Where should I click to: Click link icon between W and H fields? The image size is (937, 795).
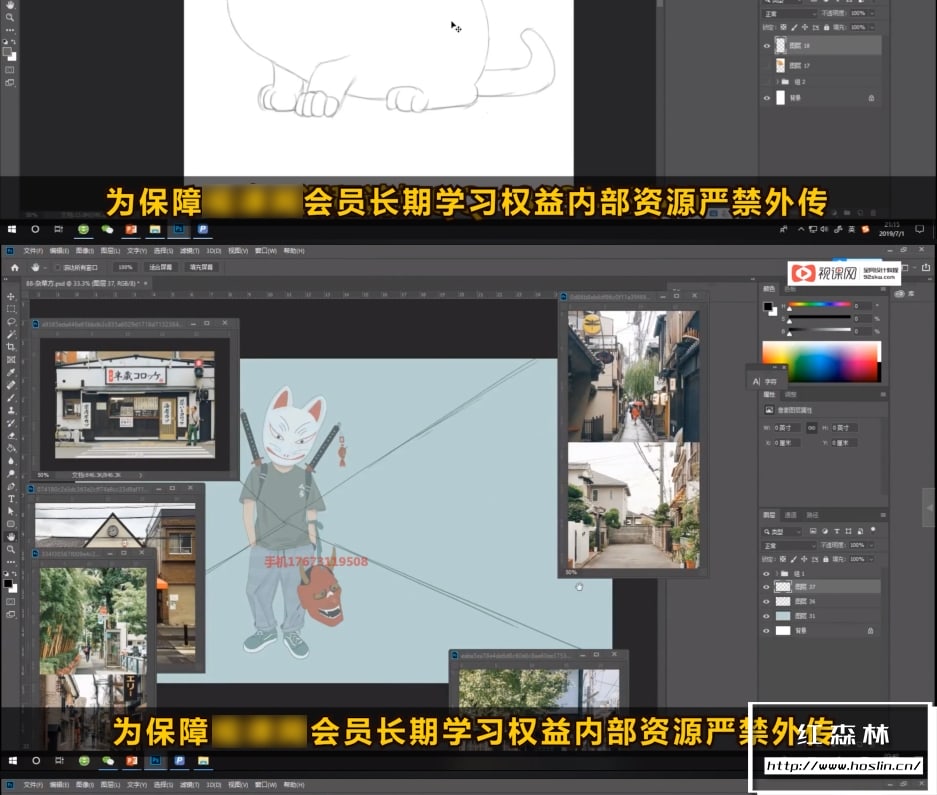[812, 428]
